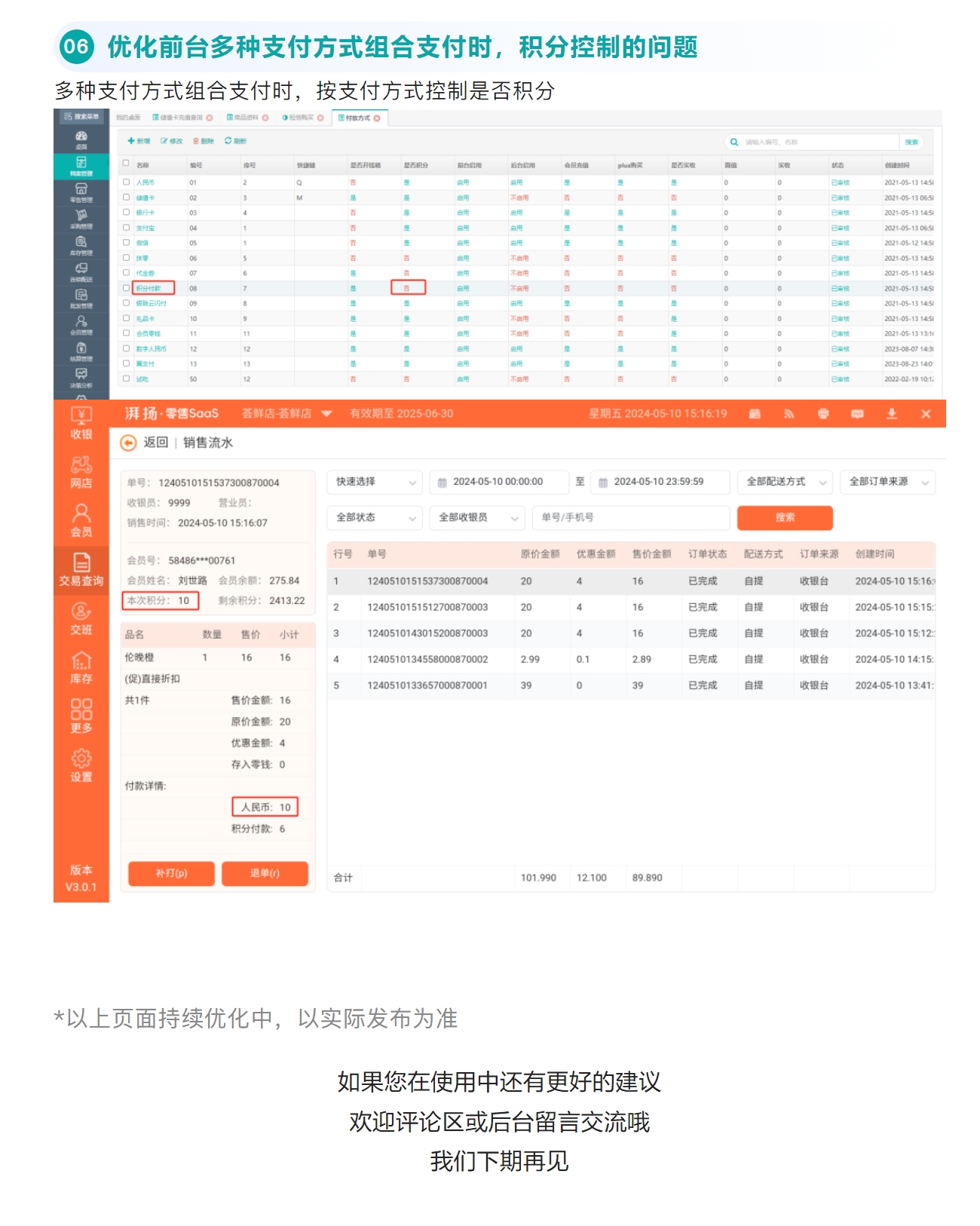Open start date picker 2024-05-10 00:00:00
980x1226 pixels.
pos(499,482)
